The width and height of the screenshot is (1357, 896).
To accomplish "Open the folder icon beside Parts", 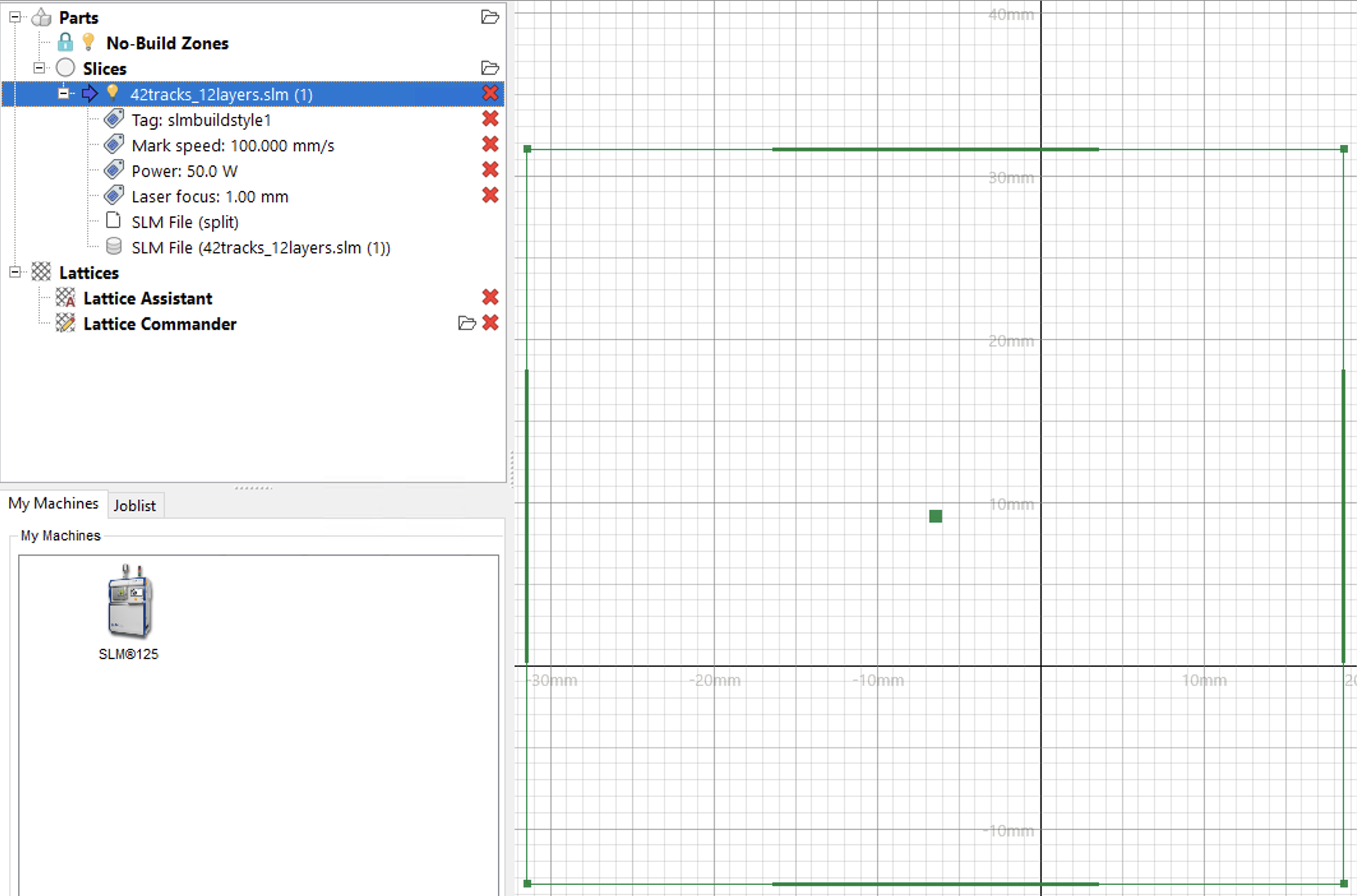I will point(490,17).
